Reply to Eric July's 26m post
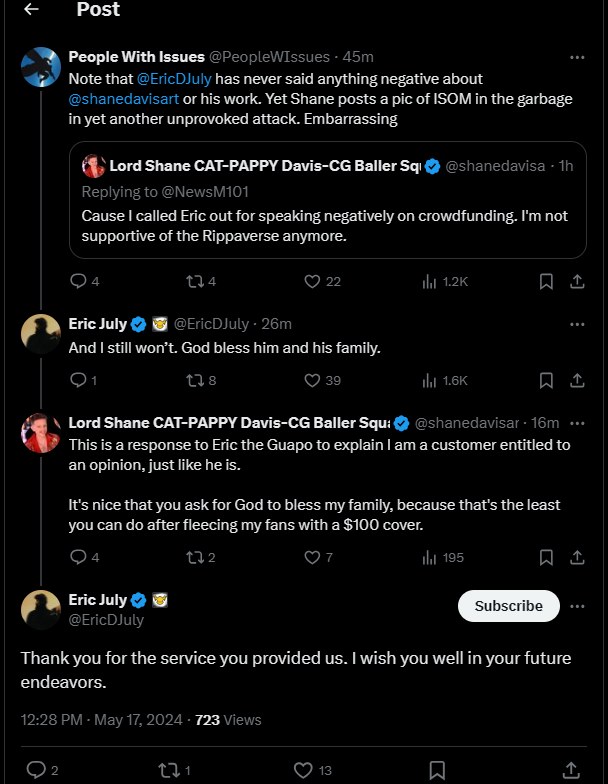The width and height of the screenshot is (608, 784). tap(84, 380)
